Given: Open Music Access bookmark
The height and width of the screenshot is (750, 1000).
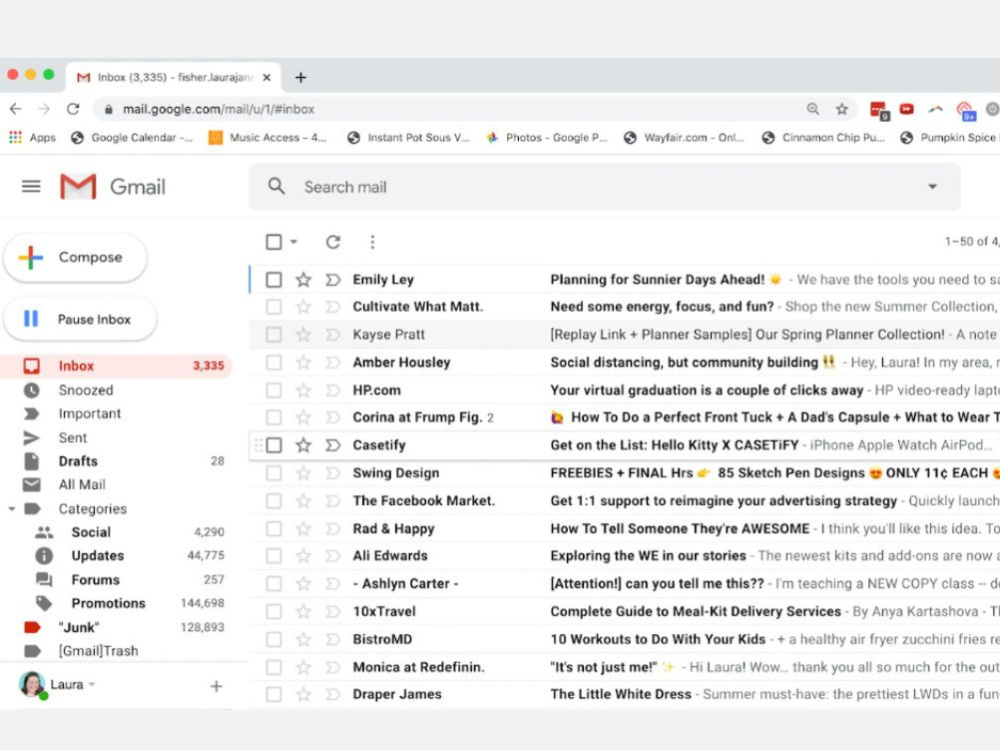Looking at the screenshot, I should pyautogui.click(x=268, y=137).
